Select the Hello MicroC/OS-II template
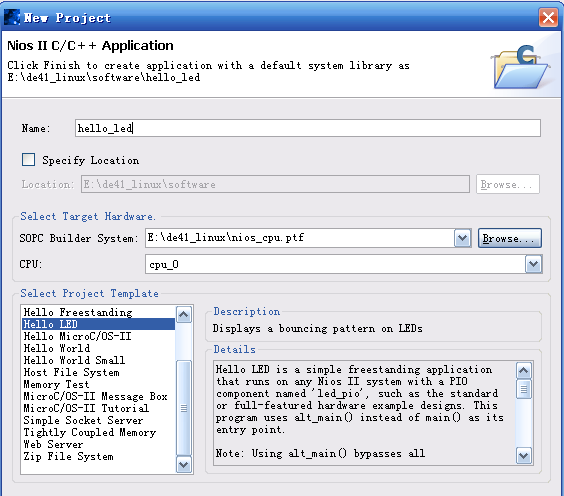The width and height of the screenshot is (564, 496). pyautogui.click(x=98, y=336)
